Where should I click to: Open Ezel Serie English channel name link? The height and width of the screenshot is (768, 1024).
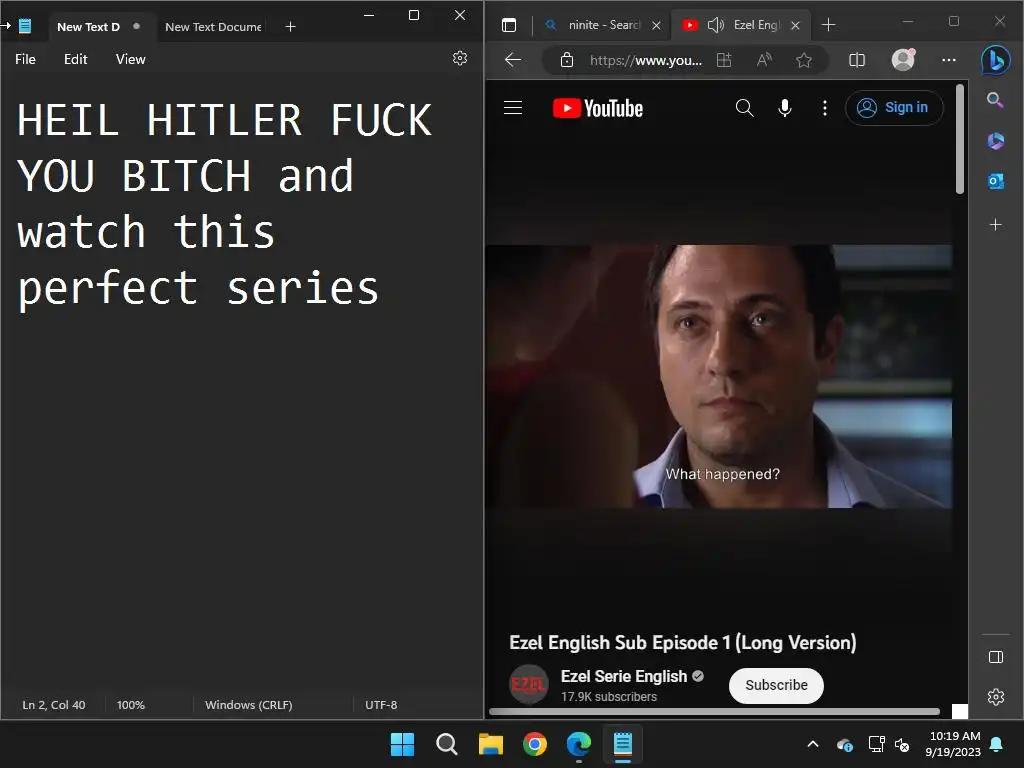coord(624,677)
